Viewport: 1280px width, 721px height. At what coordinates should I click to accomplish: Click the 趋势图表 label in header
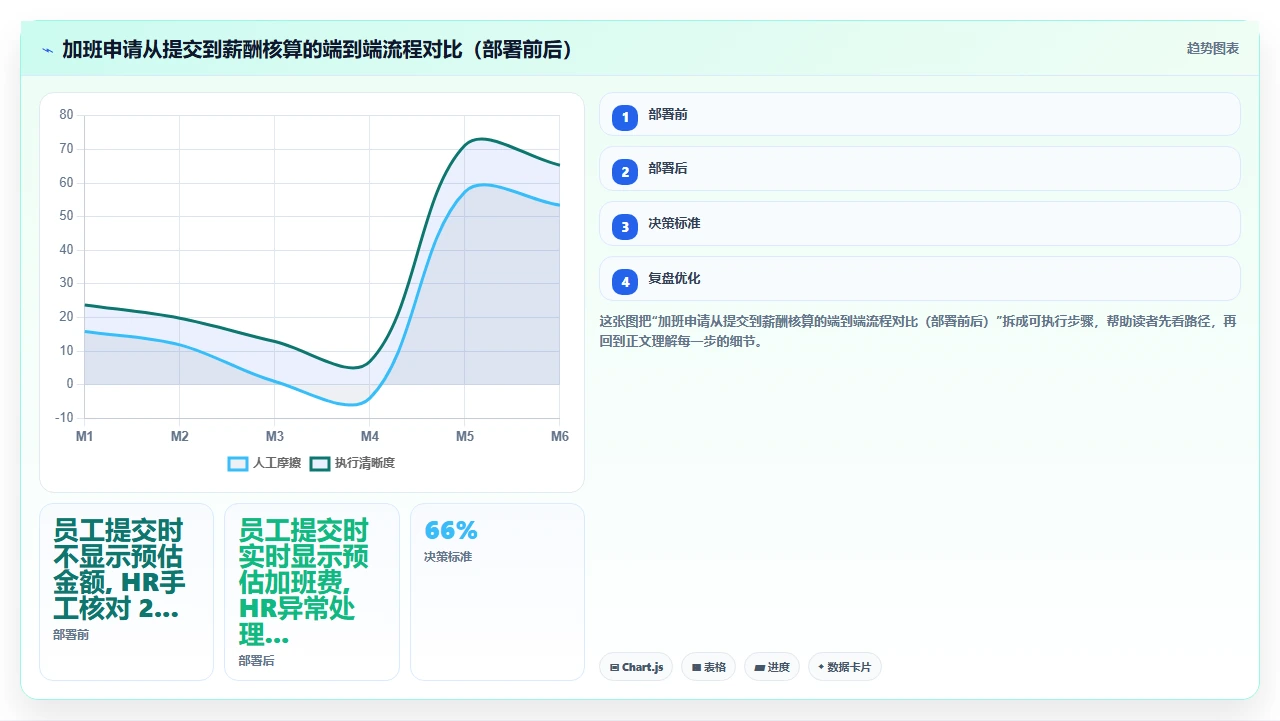click(1213, 48)
